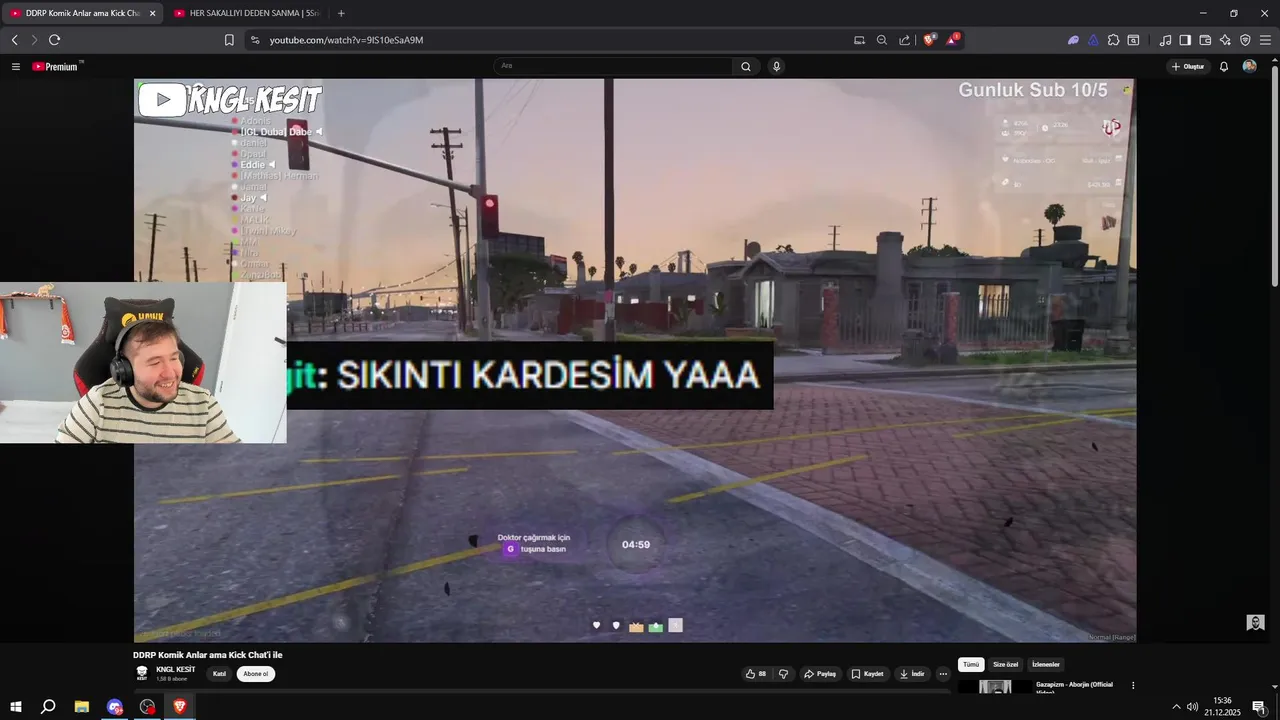
Task: Open the Brave main hamburger menu
Action: pos(1265,40)
